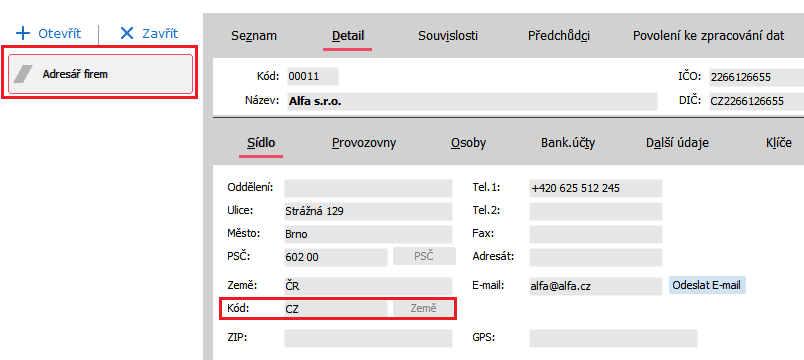This screenshot has height=360, width=804.
Task: Show the Bank.účty subtab
Action: pos(568,143)
